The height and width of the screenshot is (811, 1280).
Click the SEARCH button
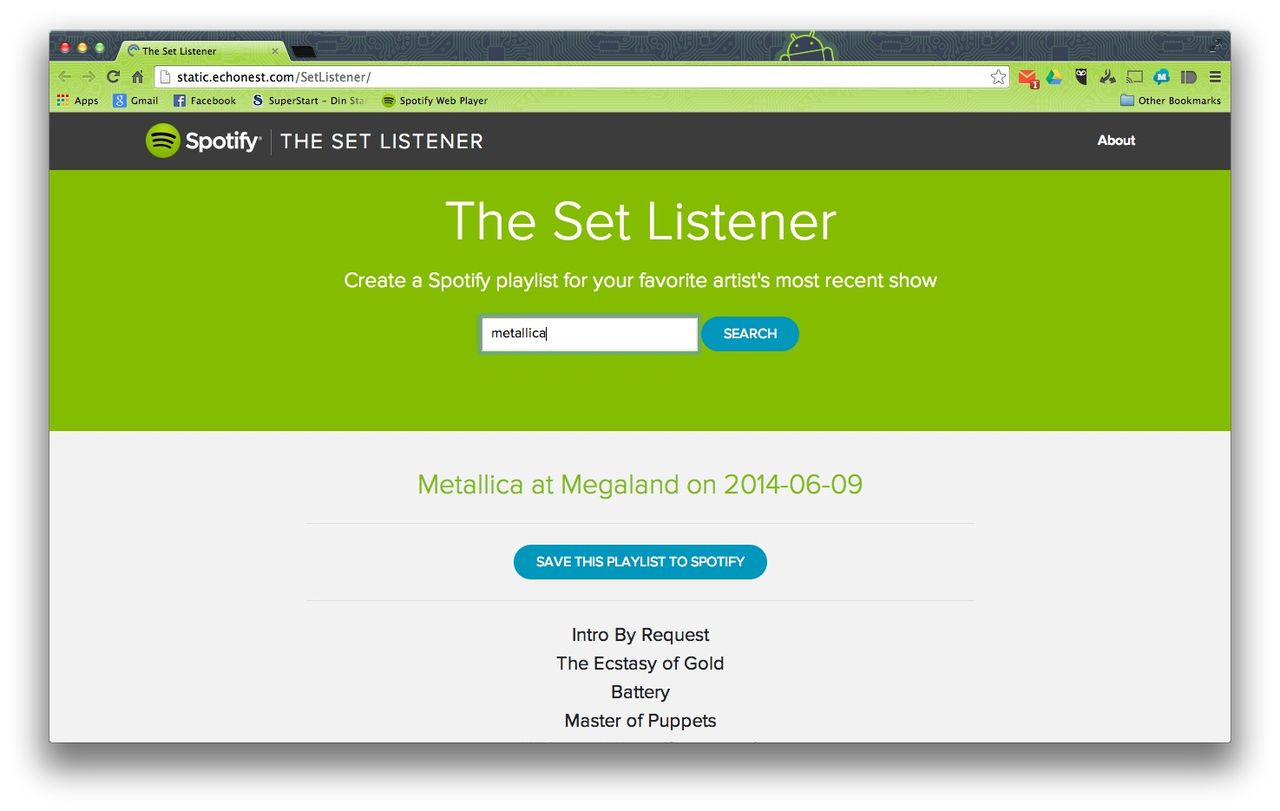point(750,334)
